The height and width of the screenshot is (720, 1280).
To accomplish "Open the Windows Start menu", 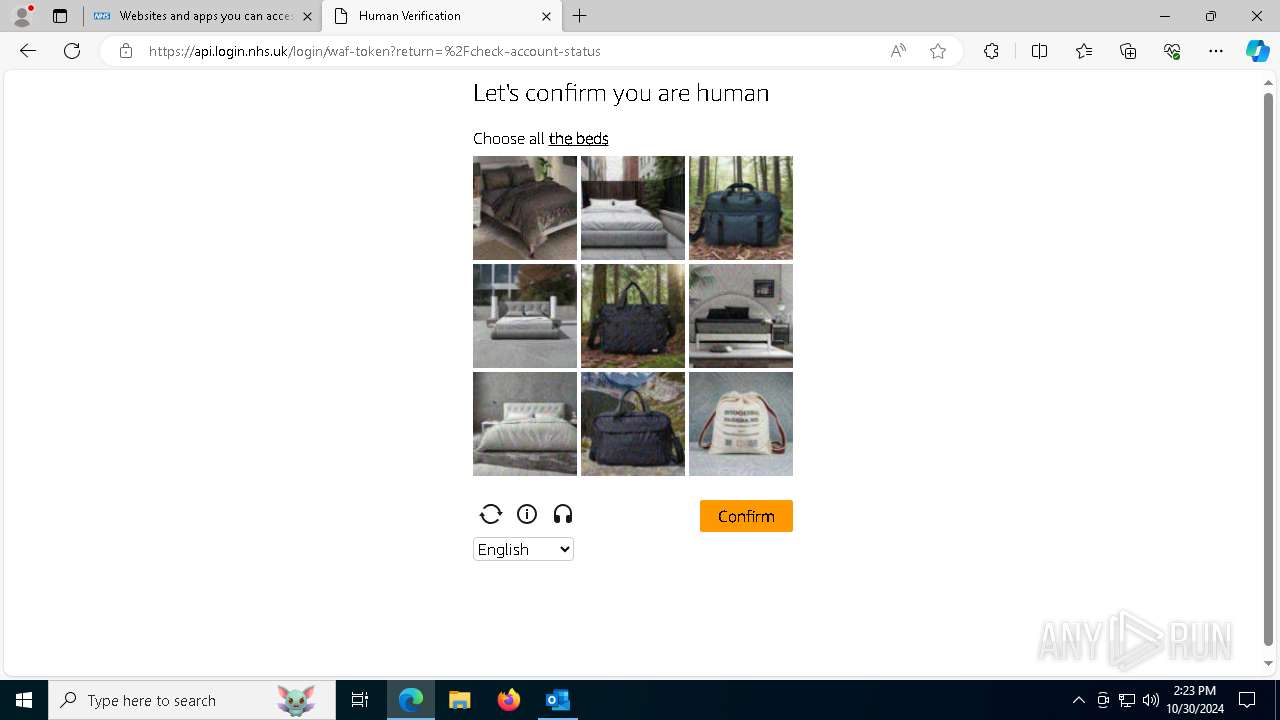I will click(24, 700).
